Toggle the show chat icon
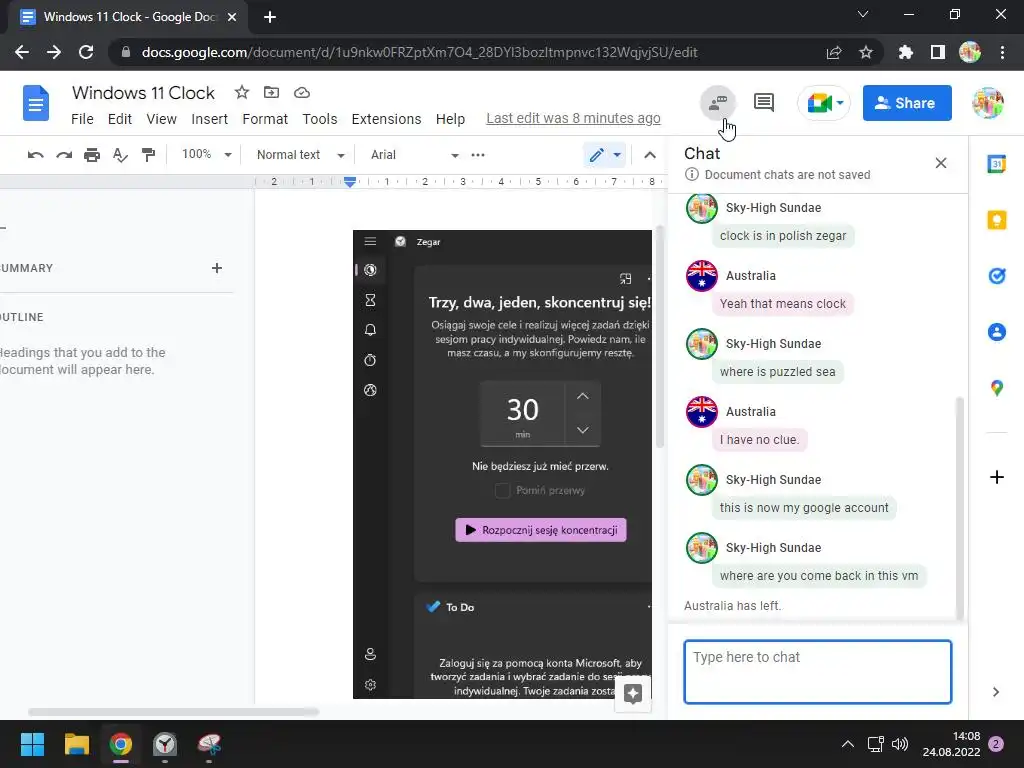 click(x=718, y=103)
